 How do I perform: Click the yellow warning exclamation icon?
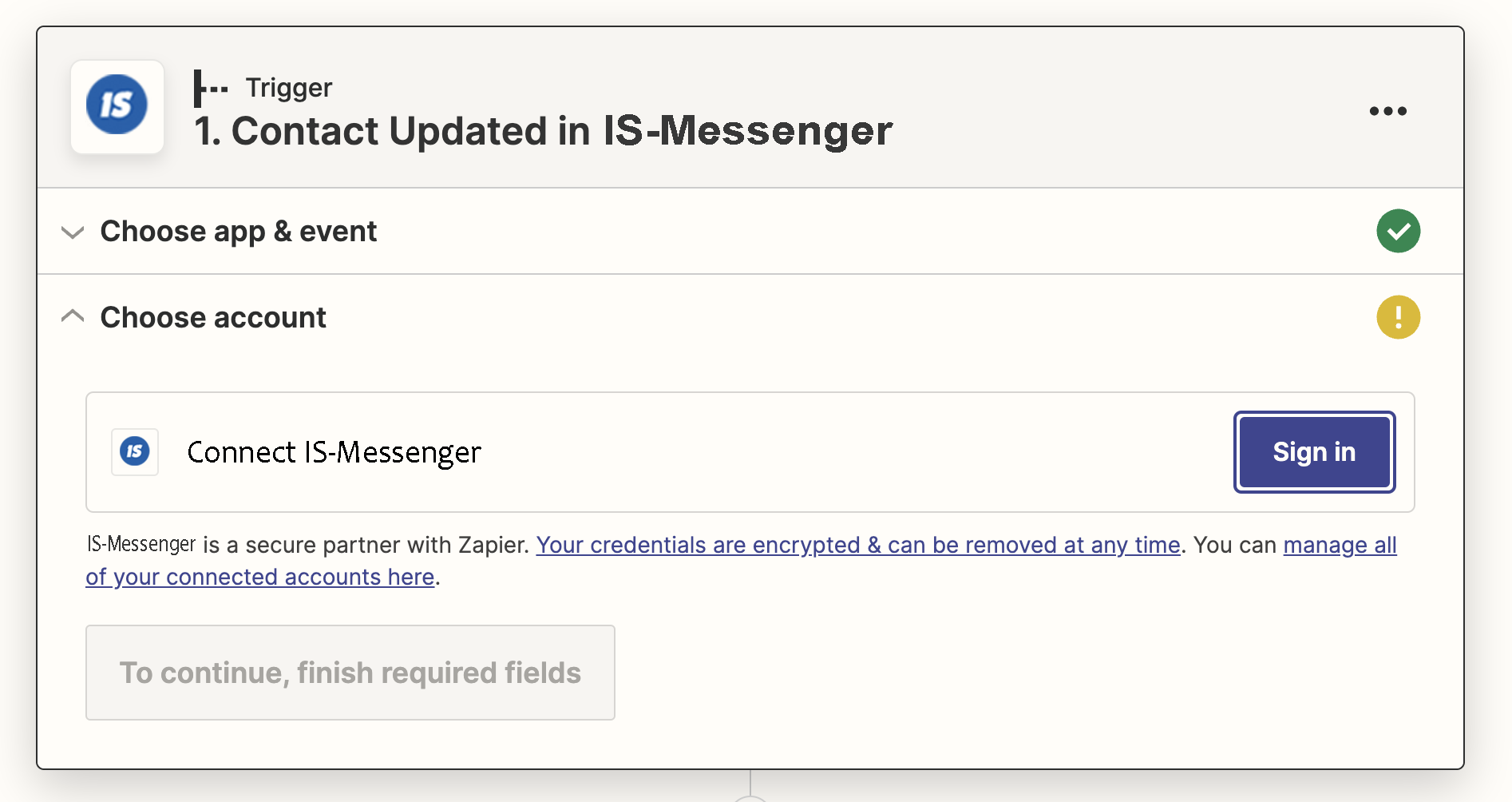click(1398, 317)
